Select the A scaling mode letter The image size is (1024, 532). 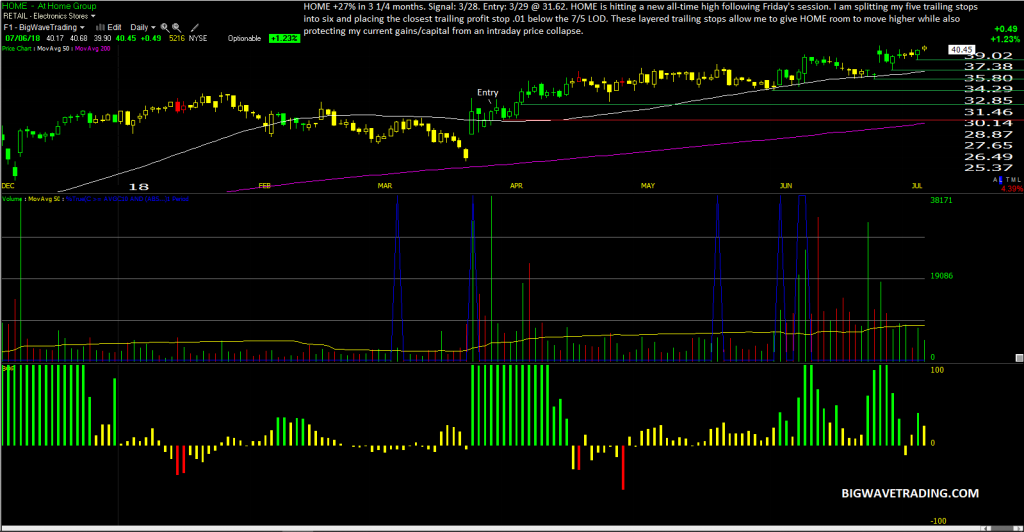click(995, 180)
